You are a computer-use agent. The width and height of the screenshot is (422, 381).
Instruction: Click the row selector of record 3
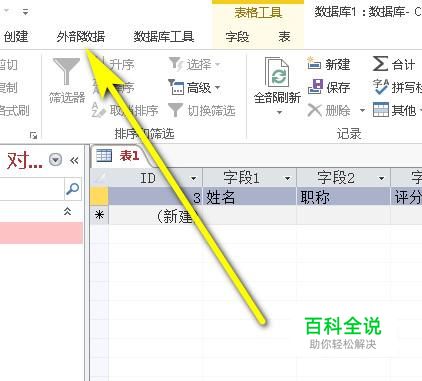(99, 196)
